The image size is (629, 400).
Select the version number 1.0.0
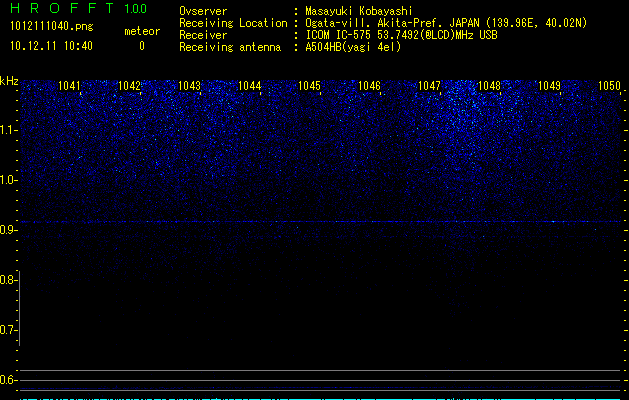pos(136,8)
